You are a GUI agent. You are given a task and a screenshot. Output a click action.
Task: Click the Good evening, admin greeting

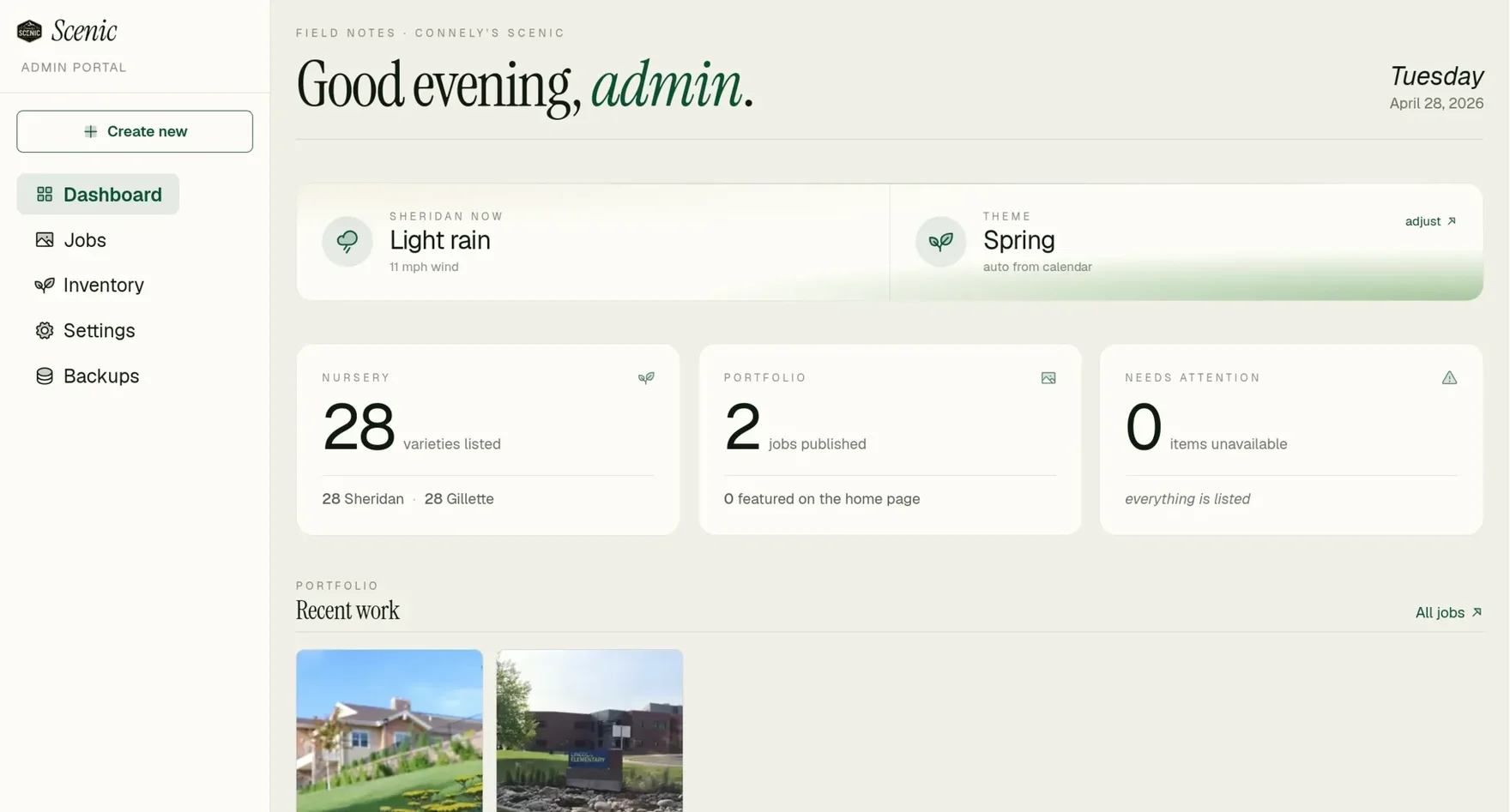(524, 86)
